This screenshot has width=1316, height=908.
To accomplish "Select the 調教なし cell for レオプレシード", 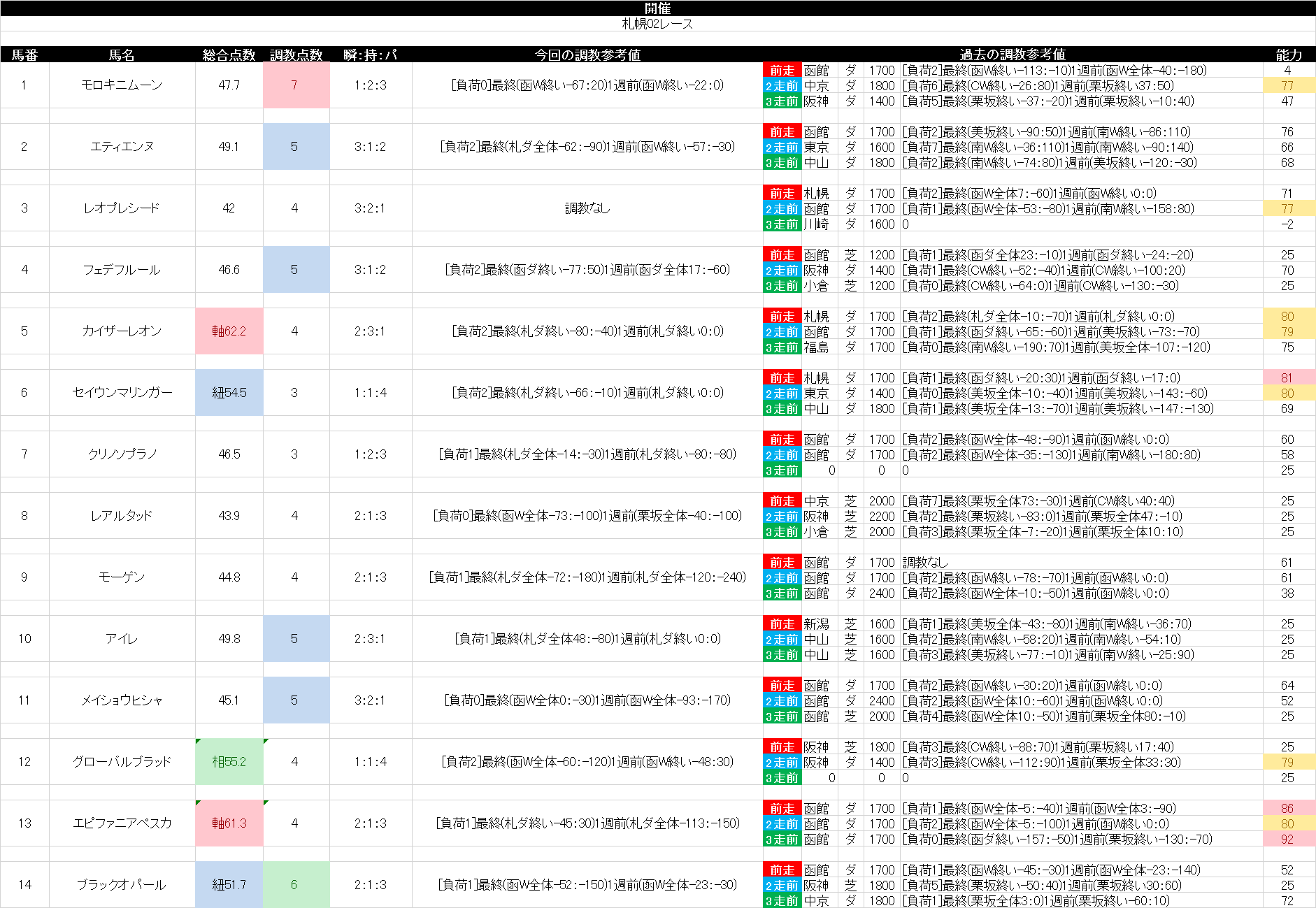I will point(587,208).
